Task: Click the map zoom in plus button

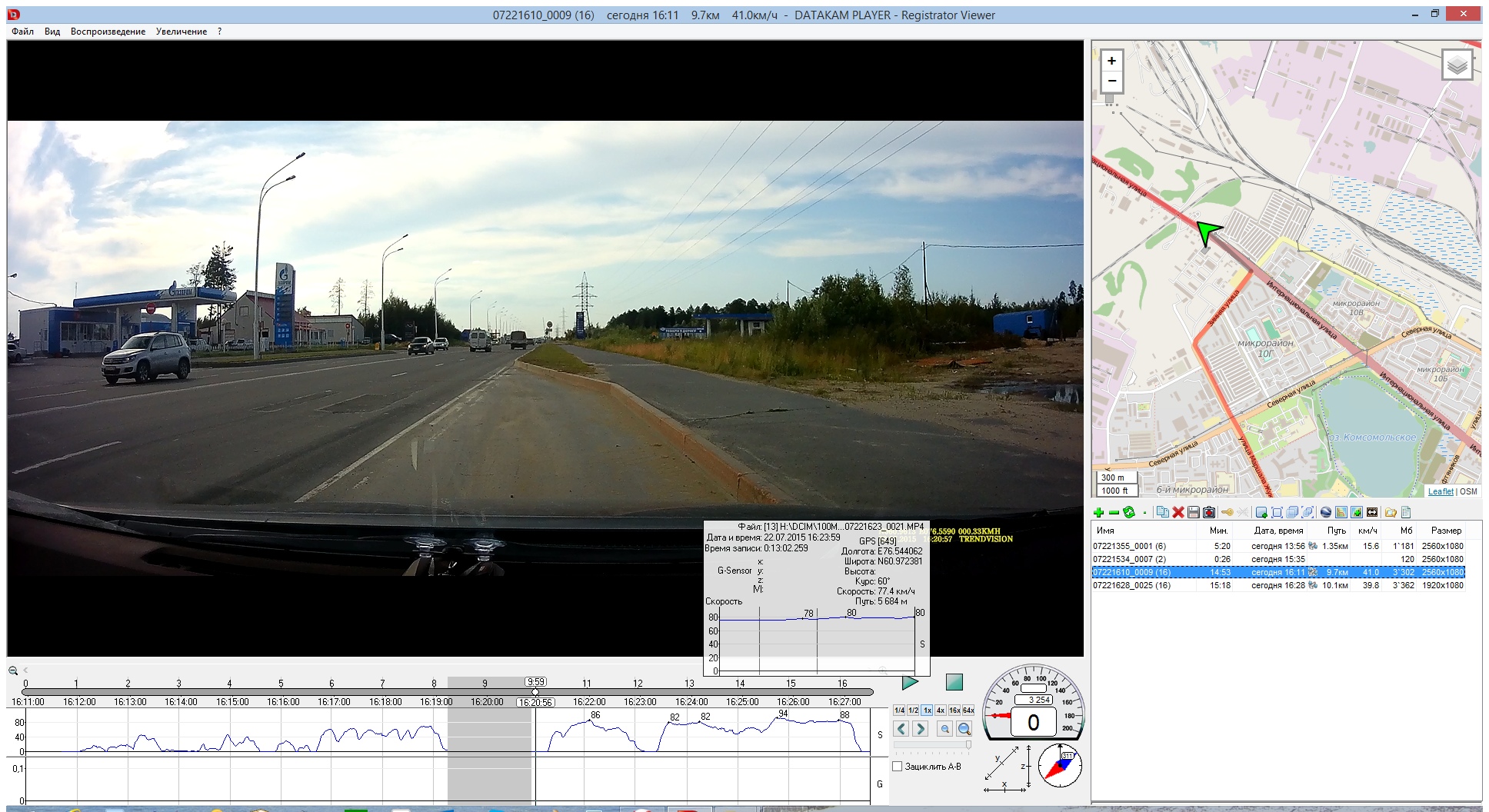Action: click(x=1111, y=61)
